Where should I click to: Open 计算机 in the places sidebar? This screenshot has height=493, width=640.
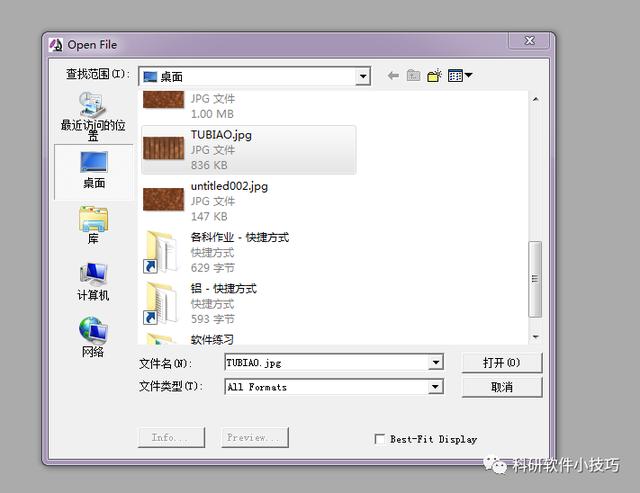tap(93, 281)
